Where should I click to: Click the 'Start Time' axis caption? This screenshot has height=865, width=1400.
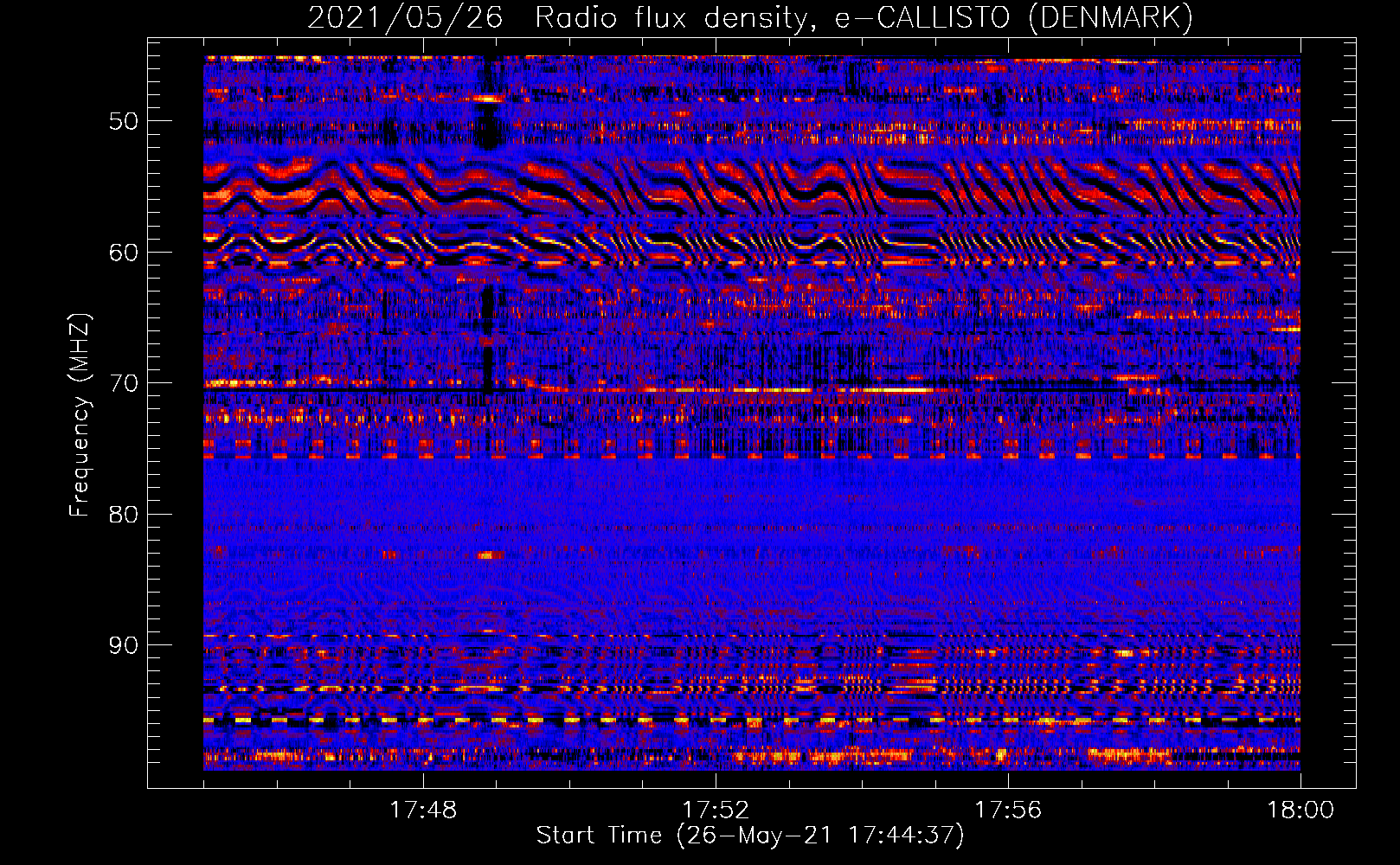click(750, 836)
